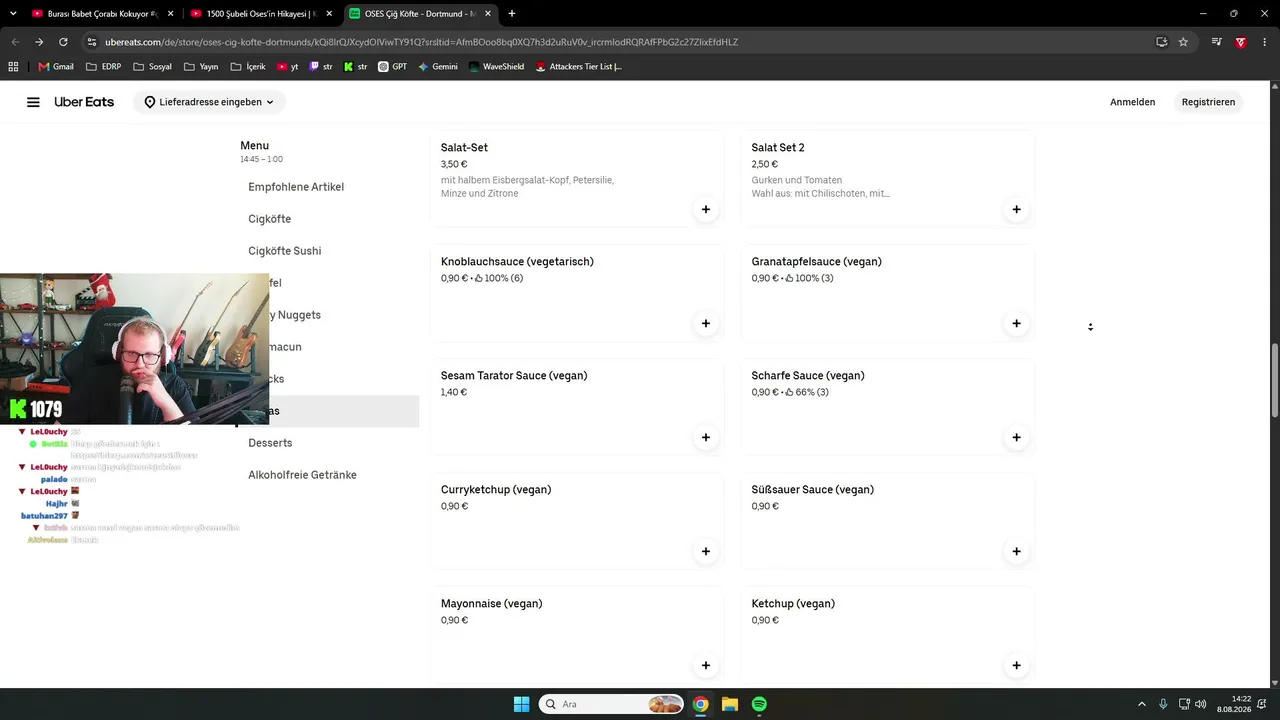Click the browser address bar URL
The height and width of the screenshot is (720, 1280).
(421, 42)
